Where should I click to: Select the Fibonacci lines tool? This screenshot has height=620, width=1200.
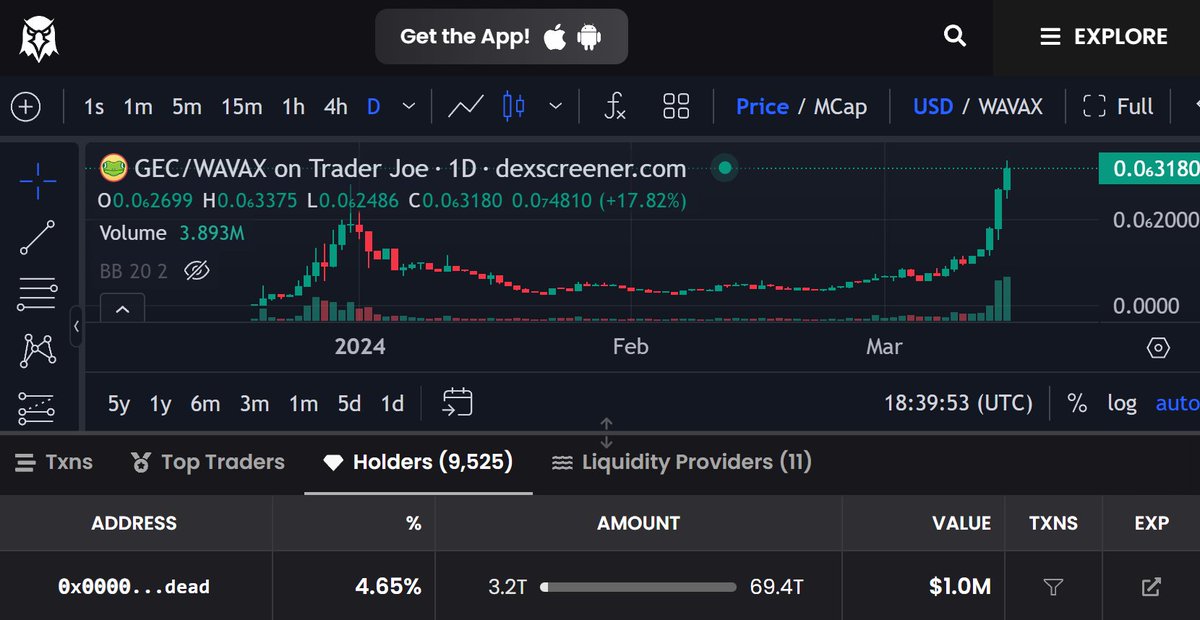[38, 294]
